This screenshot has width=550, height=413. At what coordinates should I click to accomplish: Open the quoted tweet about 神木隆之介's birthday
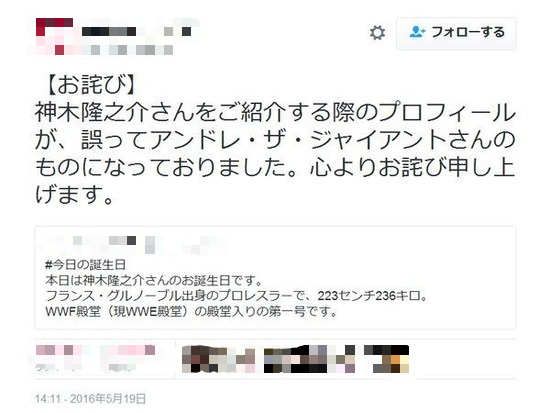click(275, 278)
